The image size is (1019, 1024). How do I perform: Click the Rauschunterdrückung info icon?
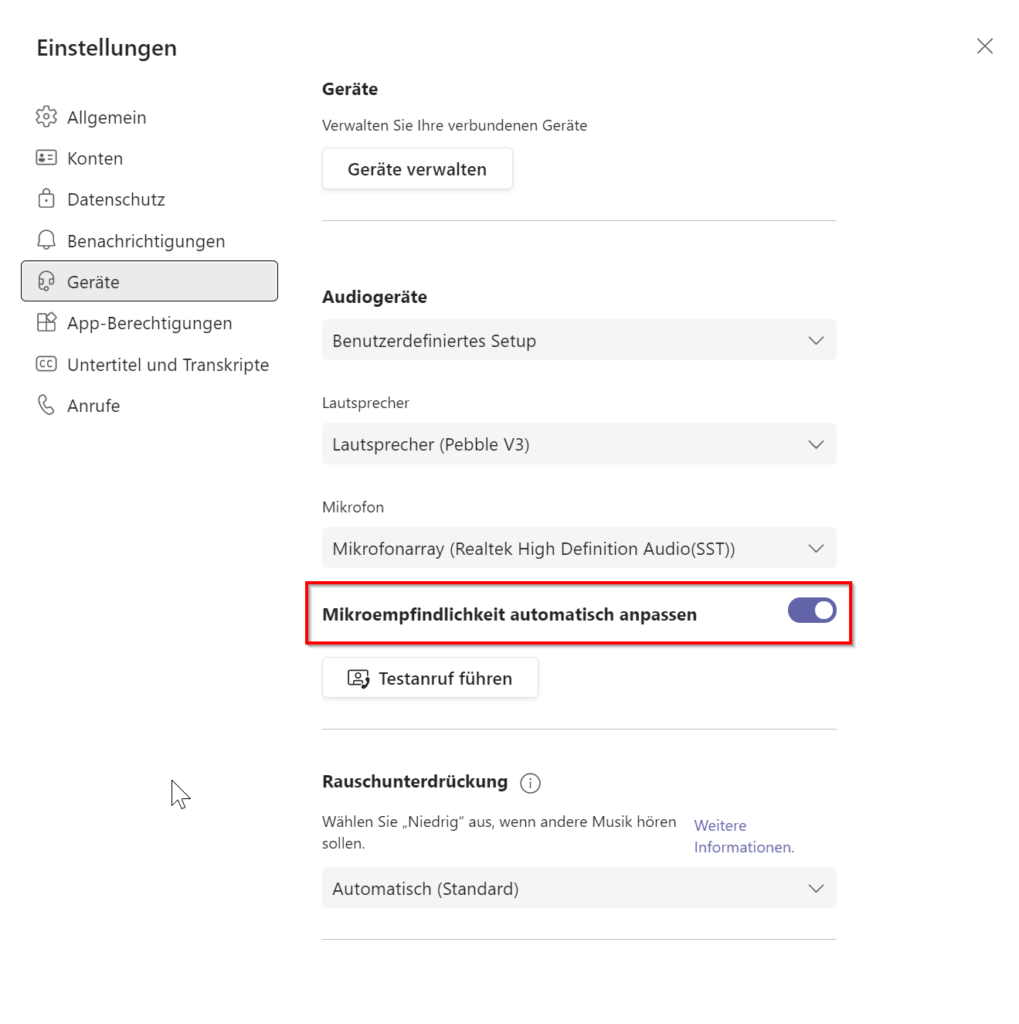tap(530, 782)
